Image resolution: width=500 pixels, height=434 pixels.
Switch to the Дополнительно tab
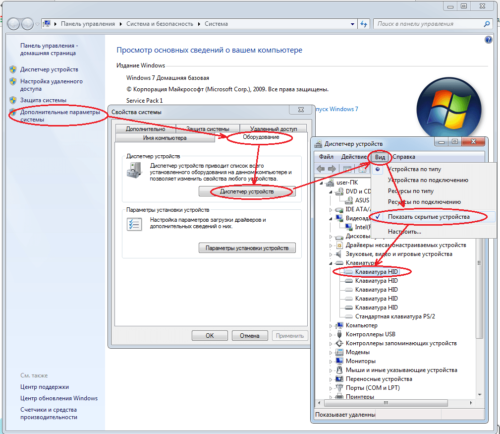coord(145,129)
